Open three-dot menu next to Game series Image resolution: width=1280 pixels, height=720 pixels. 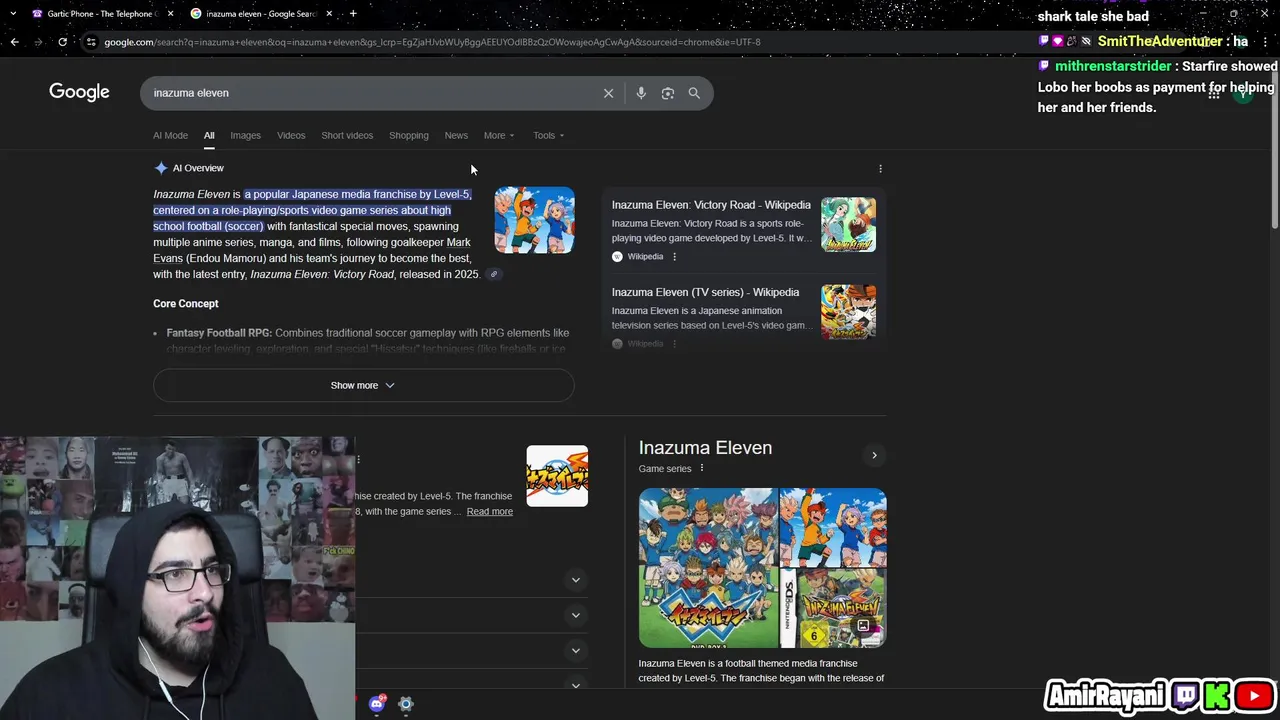pos(701,468)
